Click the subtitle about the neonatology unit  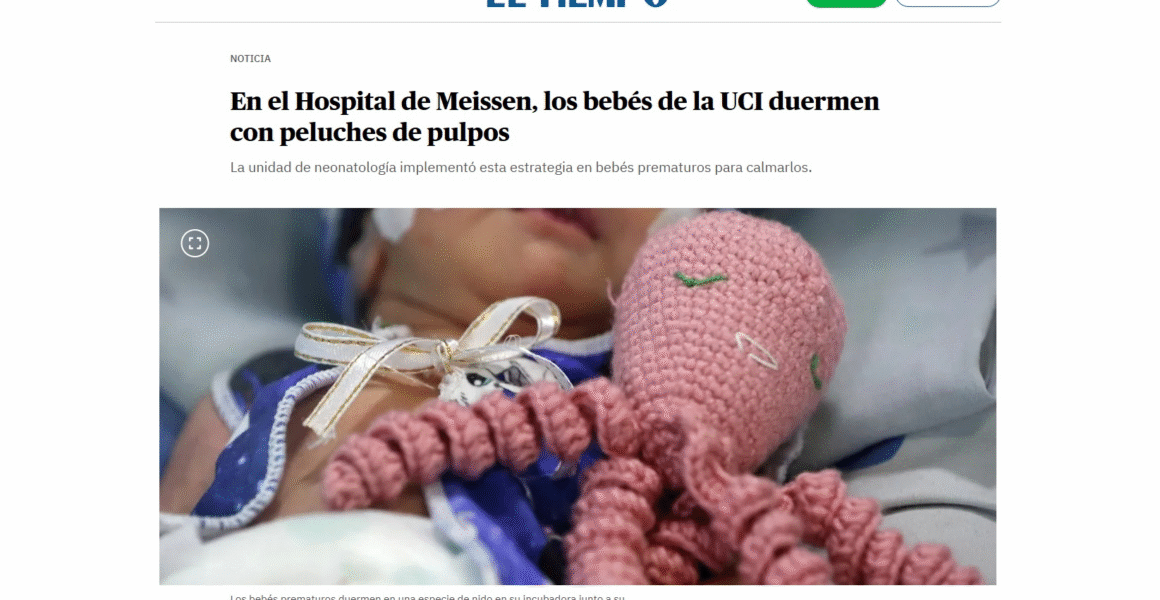click(x=521, y=167)
